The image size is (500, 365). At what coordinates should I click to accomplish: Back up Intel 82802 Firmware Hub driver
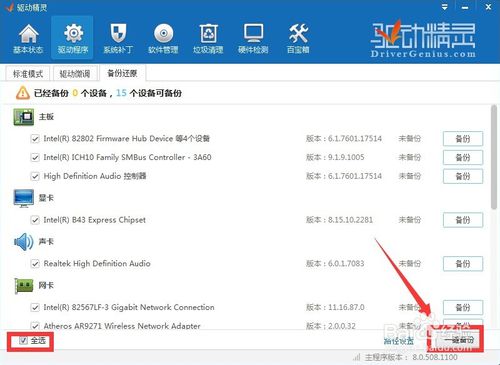click(x=463, y=139)
